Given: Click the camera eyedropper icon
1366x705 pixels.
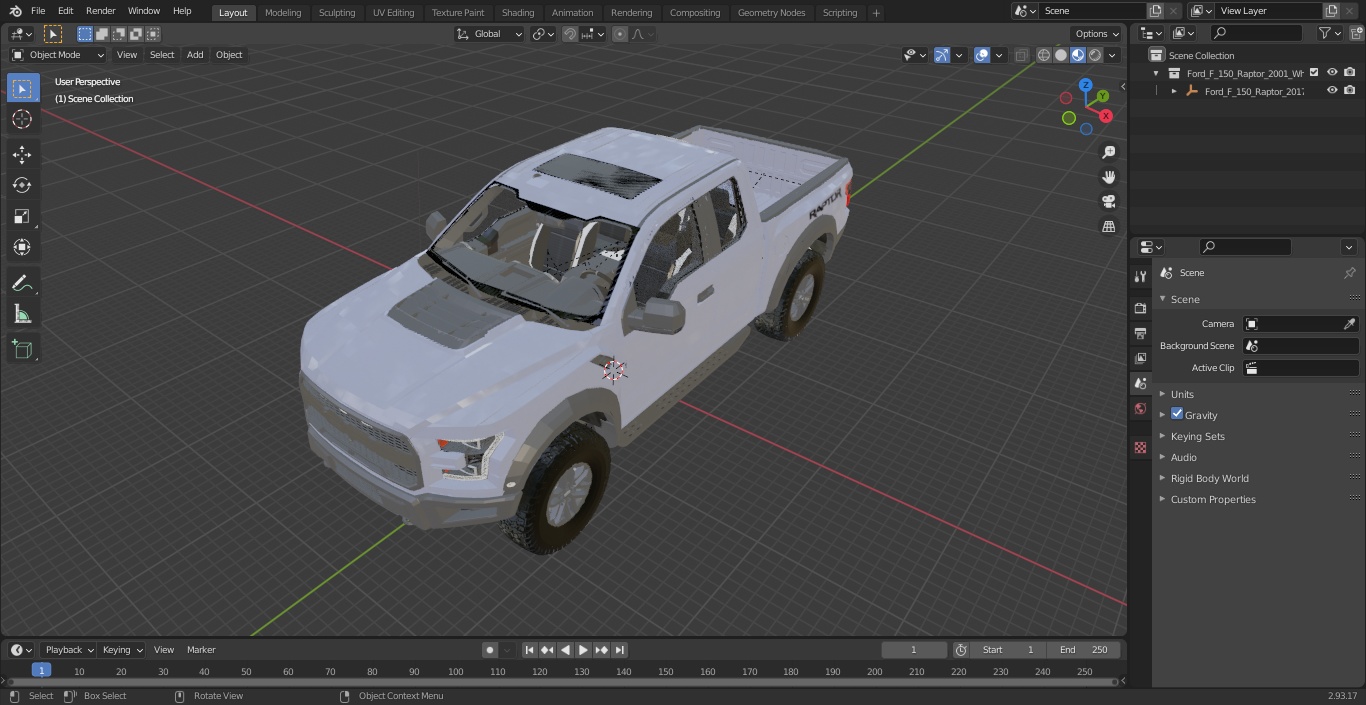Looking at the screenshot, I should pyautogui.click(x=1349, y=324).
